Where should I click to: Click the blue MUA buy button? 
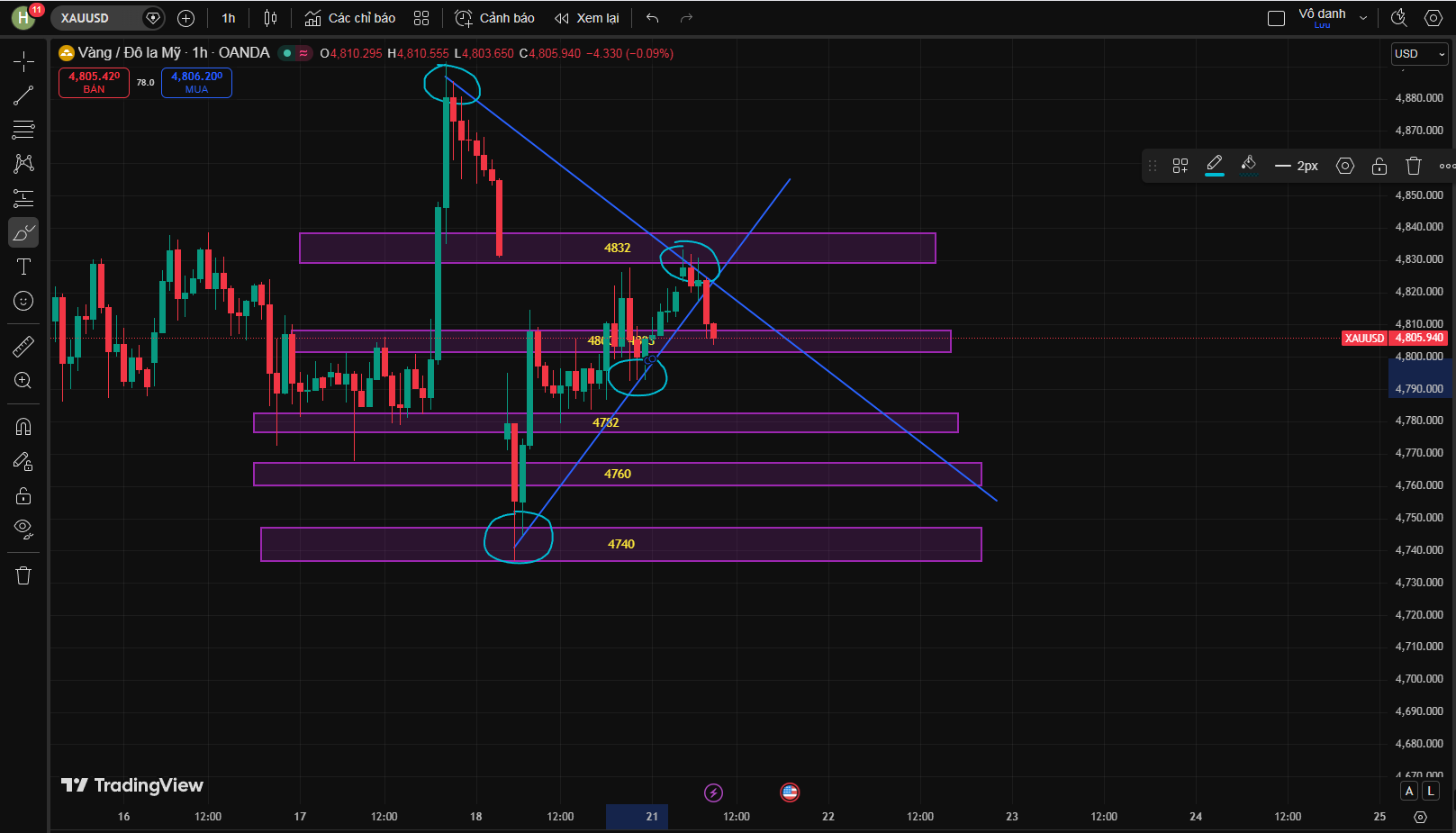click(196, 82)
